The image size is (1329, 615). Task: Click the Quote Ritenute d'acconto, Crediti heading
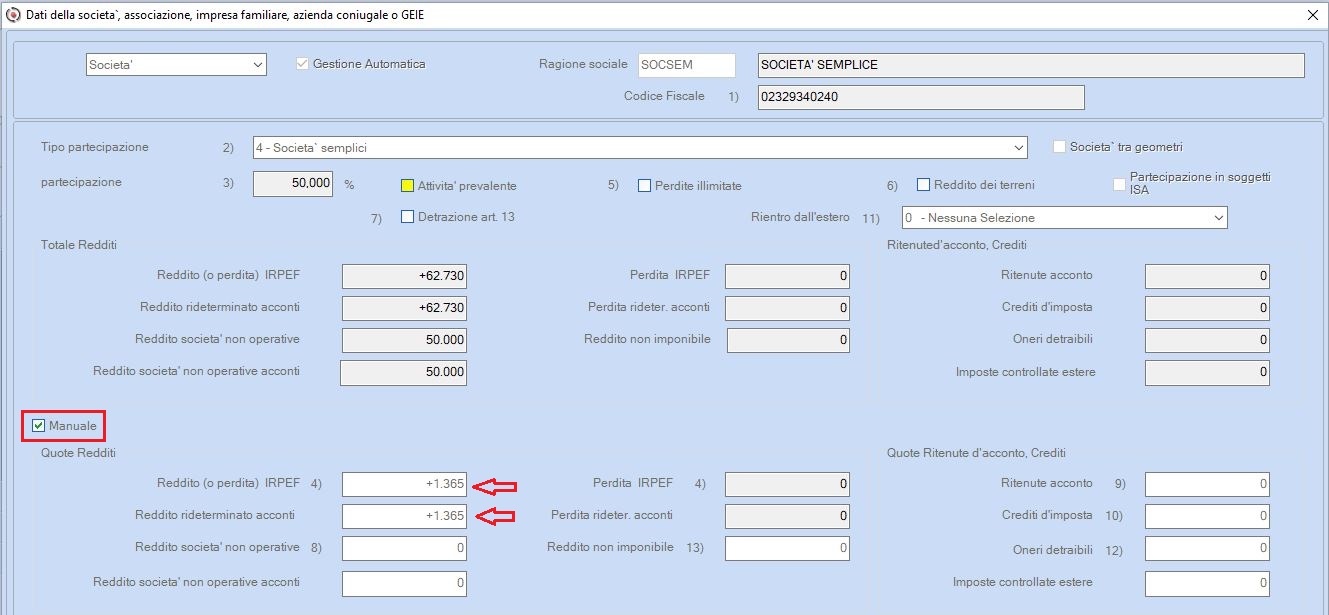[976, 453]
